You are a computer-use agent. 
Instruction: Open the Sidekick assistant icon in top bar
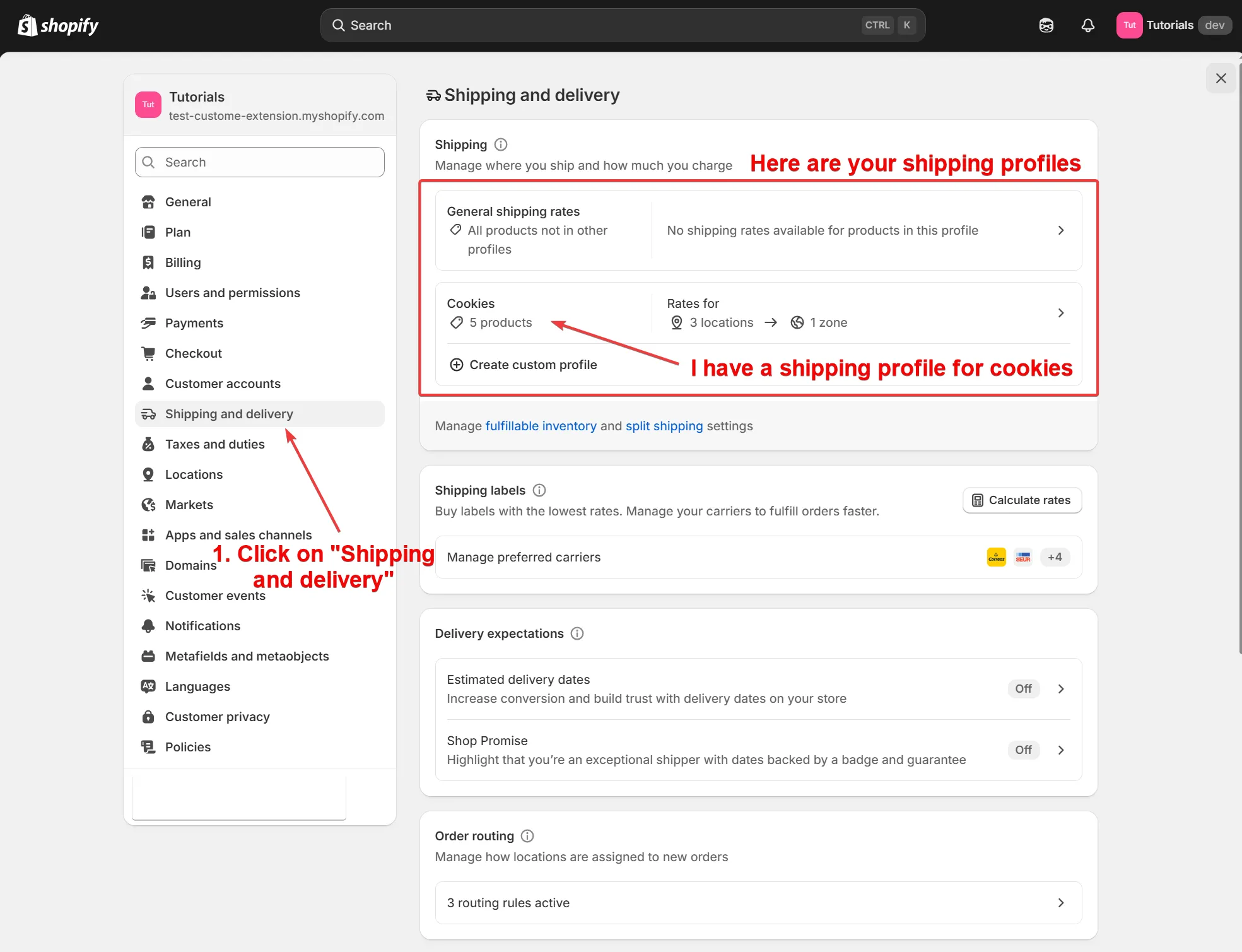tap(1046, 25)
